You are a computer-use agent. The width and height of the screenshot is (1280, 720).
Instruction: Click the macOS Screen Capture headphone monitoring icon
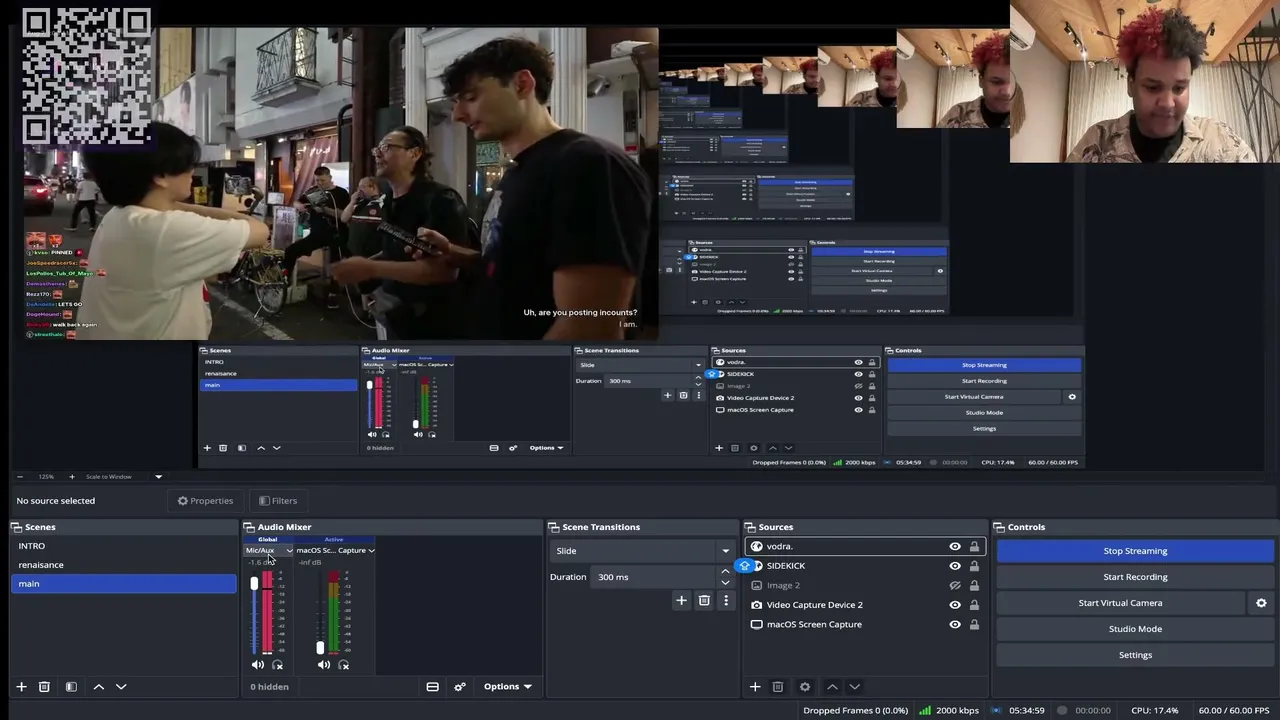point(344,665)
